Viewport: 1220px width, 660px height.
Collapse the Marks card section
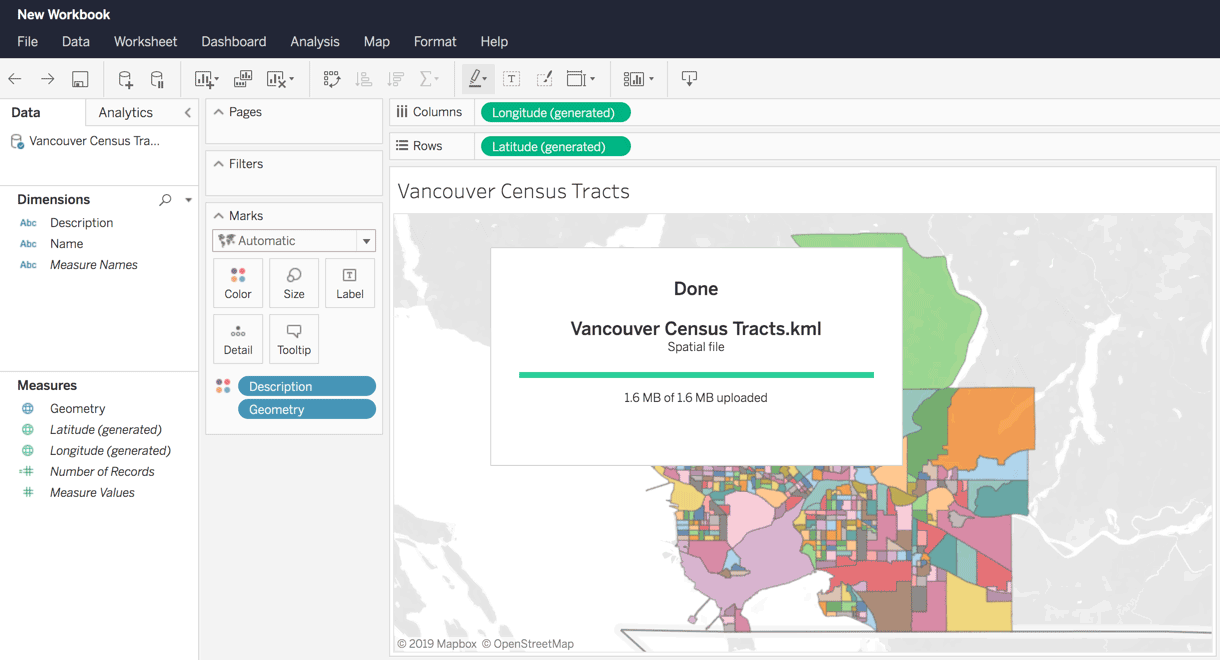click(x=219, y=216)
